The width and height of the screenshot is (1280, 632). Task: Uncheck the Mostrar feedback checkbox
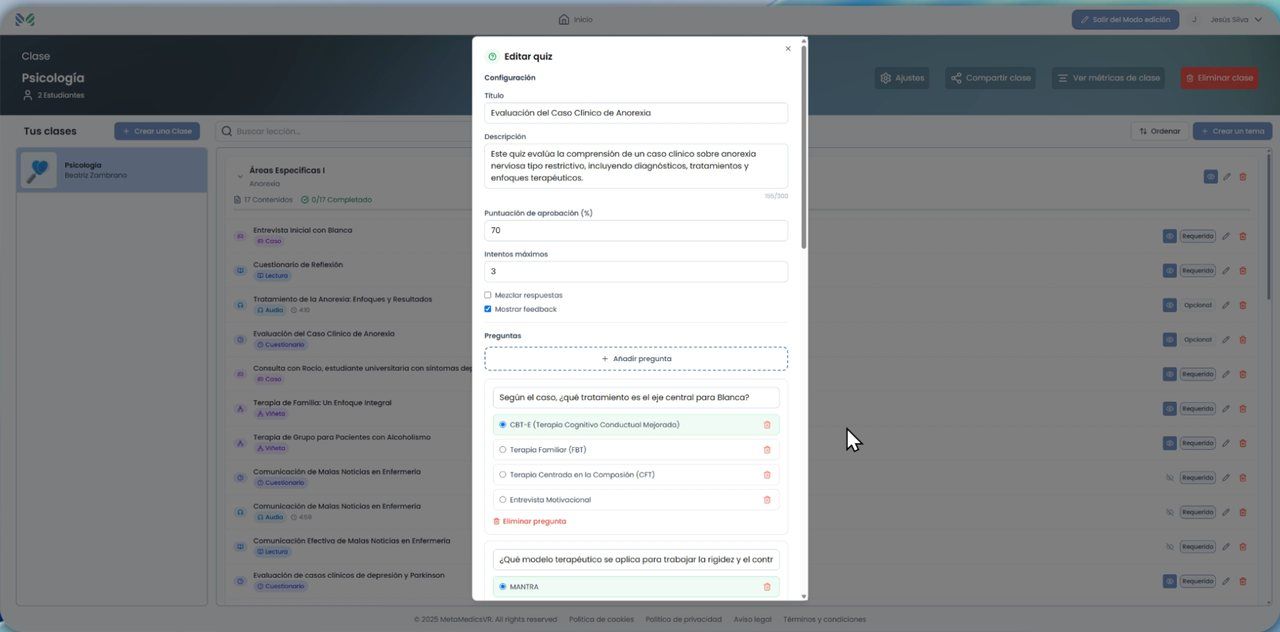[488, 309]
